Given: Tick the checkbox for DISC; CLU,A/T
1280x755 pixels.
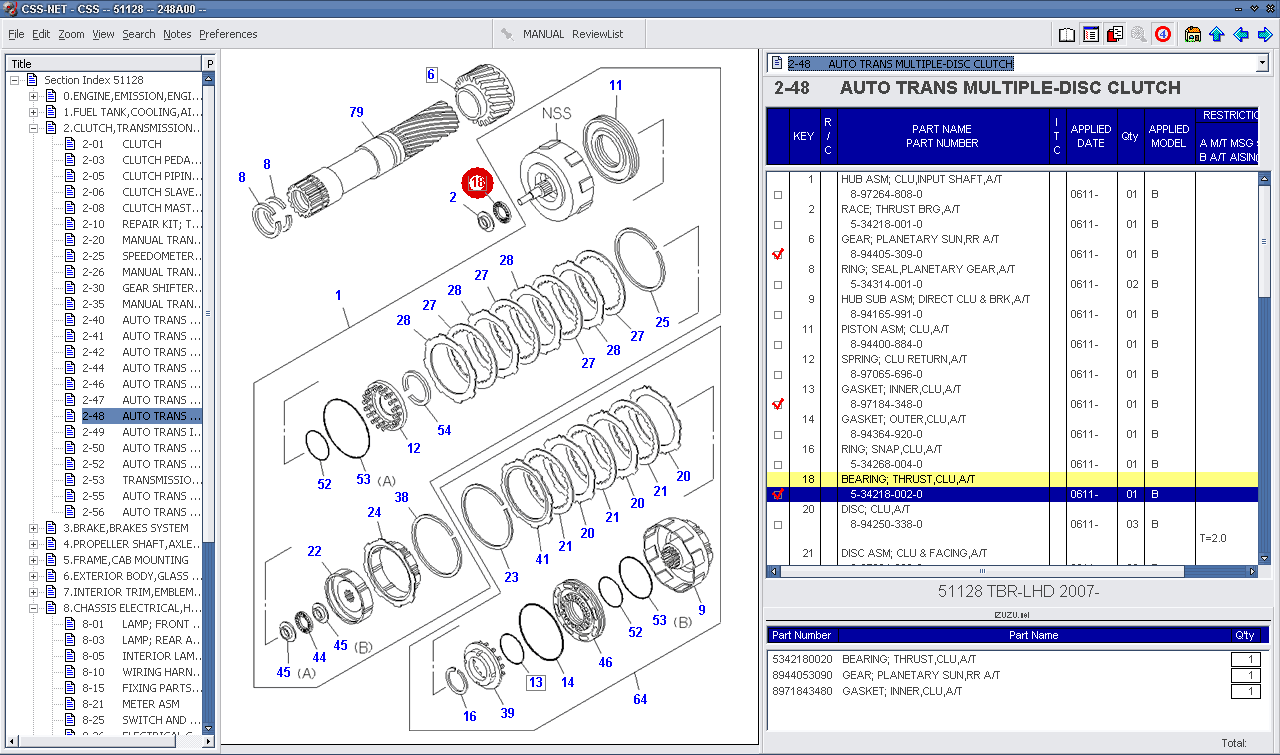Looking at the screenshot, I should [778, 525].
